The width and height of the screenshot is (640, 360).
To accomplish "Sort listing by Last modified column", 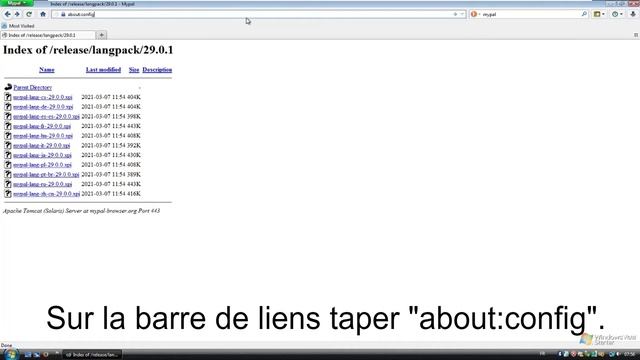I will 103,70.
